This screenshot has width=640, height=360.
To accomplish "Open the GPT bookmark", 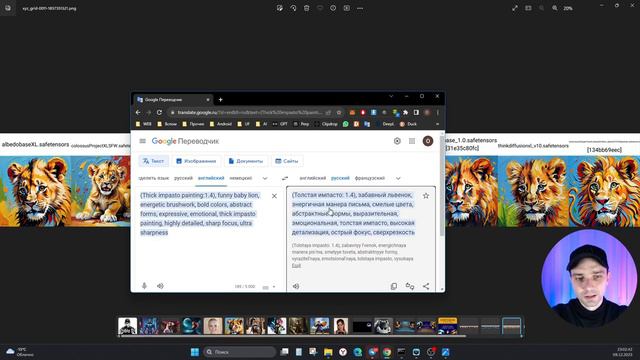I will coord(280,124).
